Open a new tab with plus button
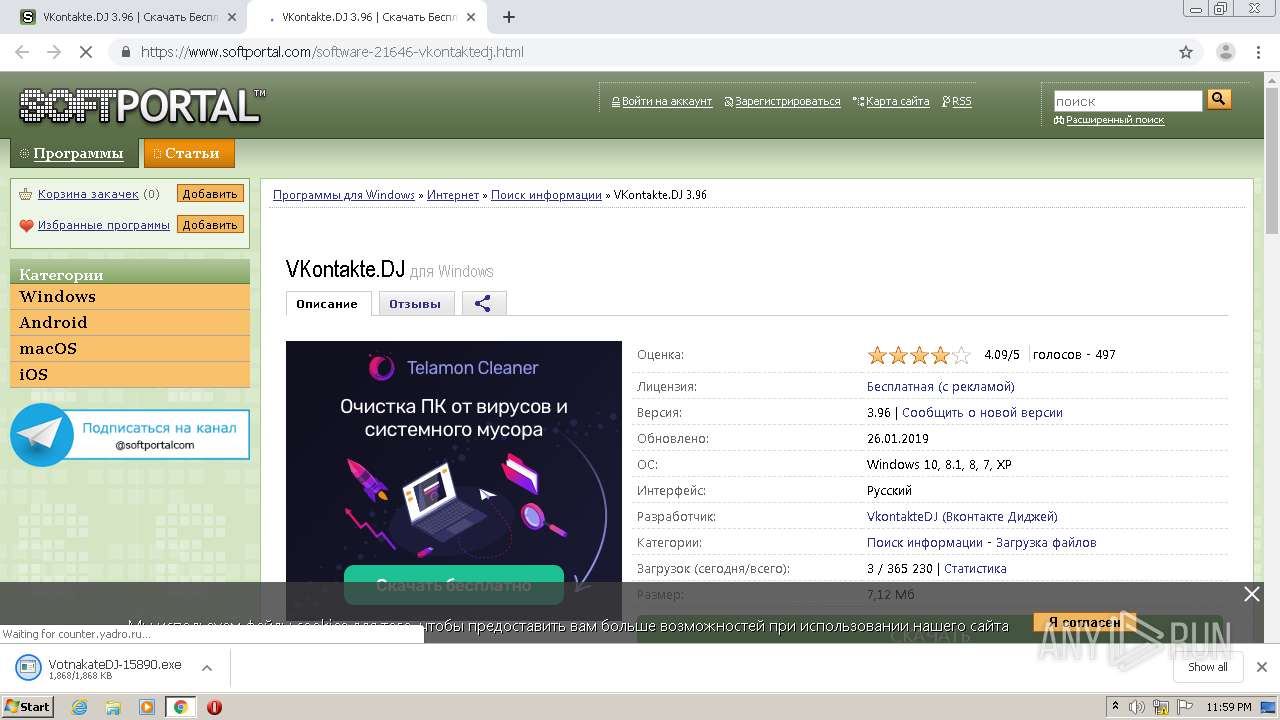Image resolution: width=1280 pixels, height=720 pixels. (509, 17)
